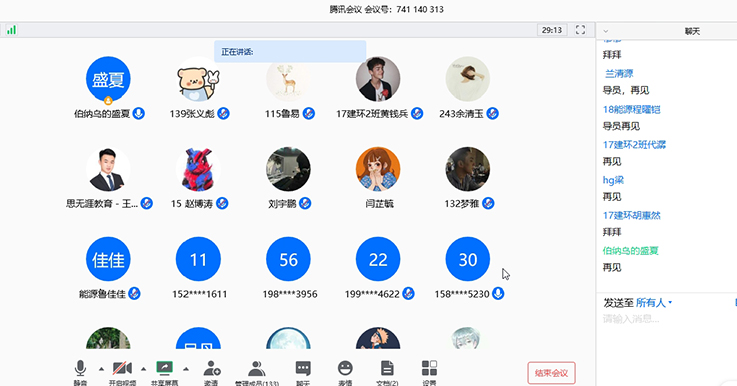Click chat sender name 17建环胡惠然
Viewport: 737px width, 386px height.
(x=632, y=215)
